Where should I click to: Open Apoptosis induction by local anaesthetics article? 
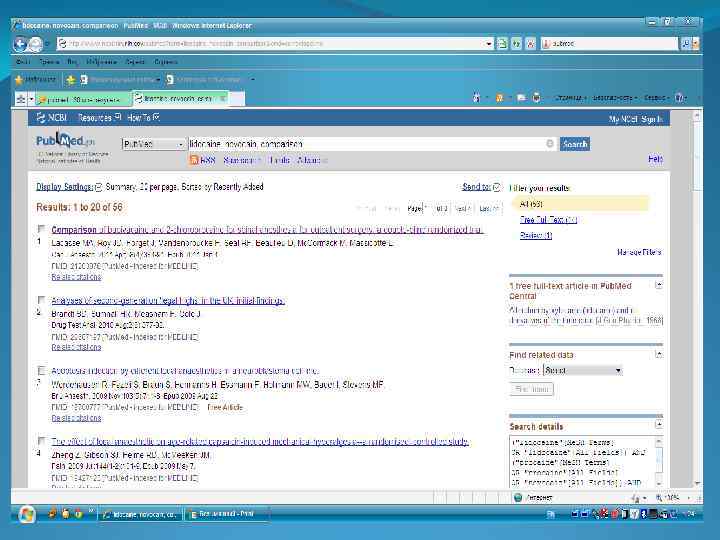pyautogui.click(x=185, y=371)
